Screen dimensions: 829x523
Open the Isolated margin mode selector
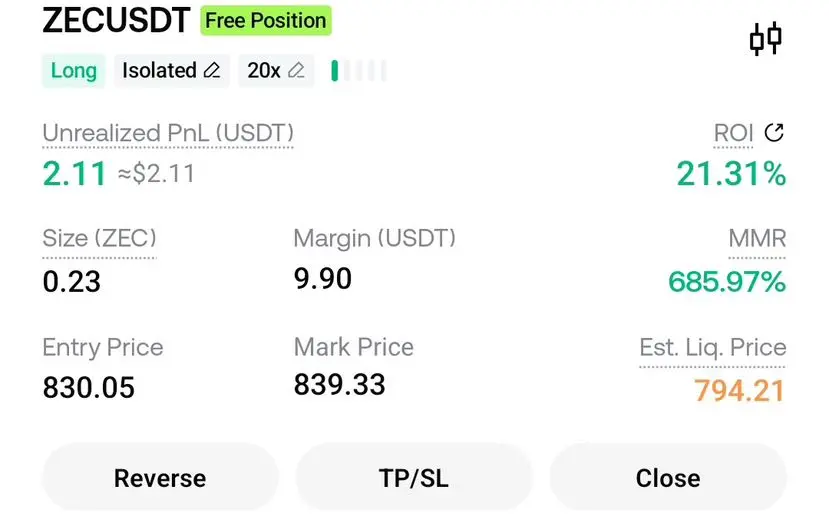click(x=171, y=70)
